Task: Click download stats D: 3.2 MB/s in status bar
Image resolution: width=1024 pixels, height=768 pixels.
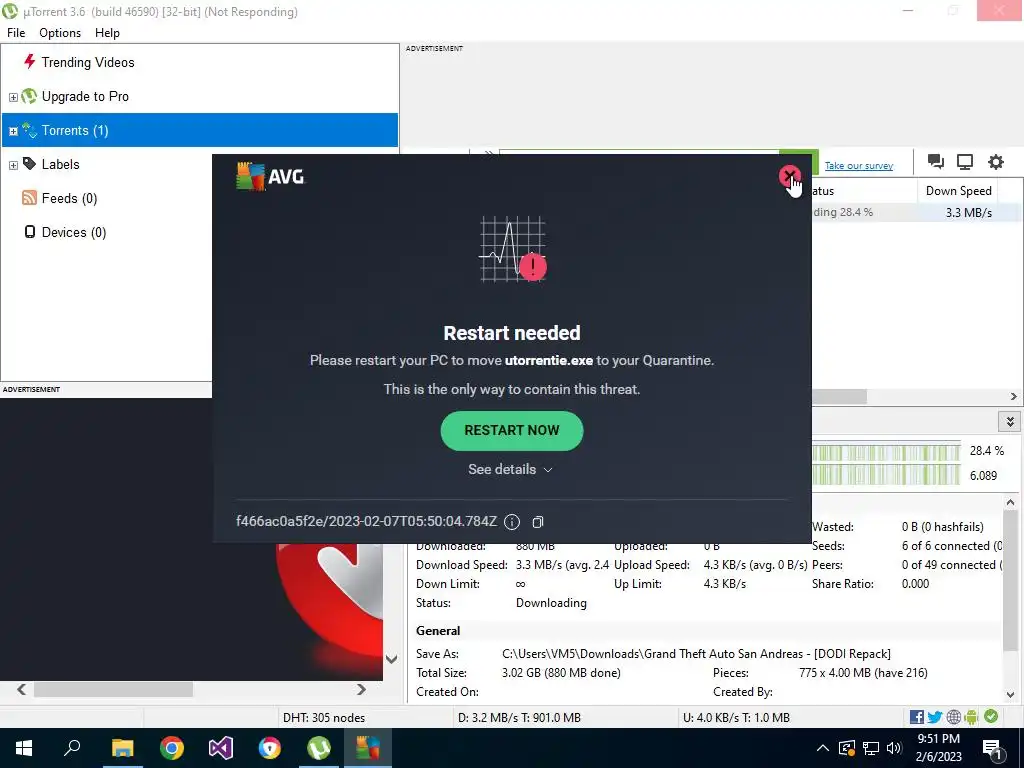Action: tap(519, 718)
